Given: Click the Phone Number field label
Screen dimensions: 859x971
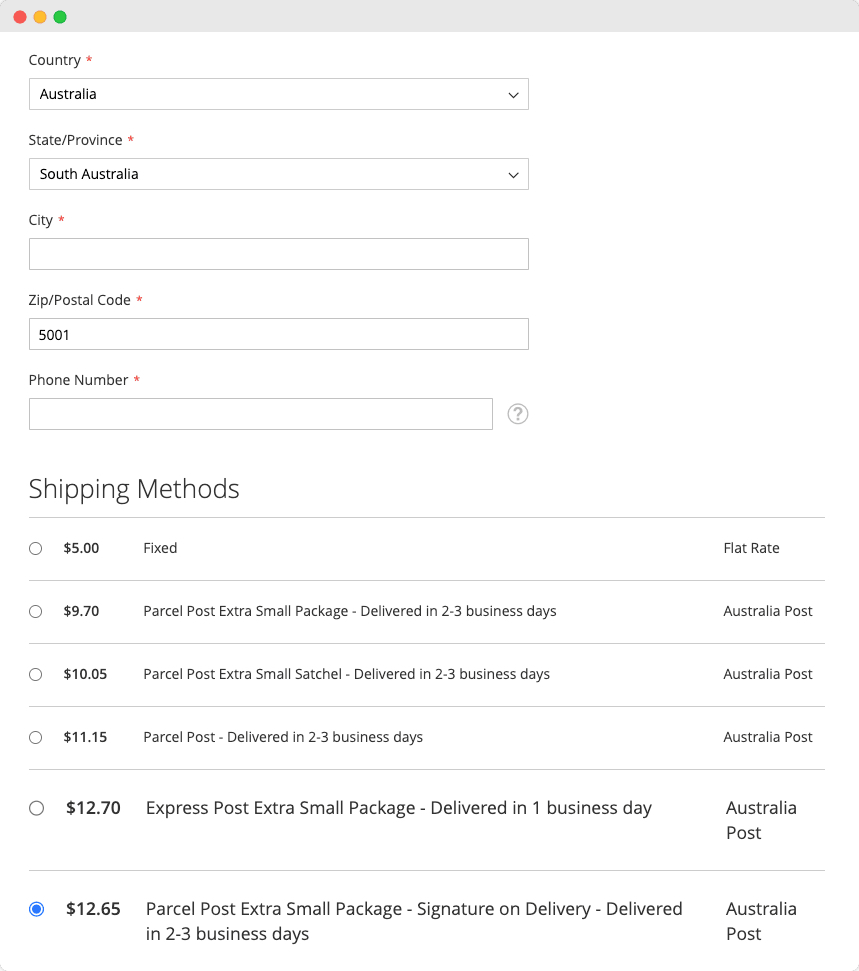Looking at the screenshot, I should pos(79,380).
